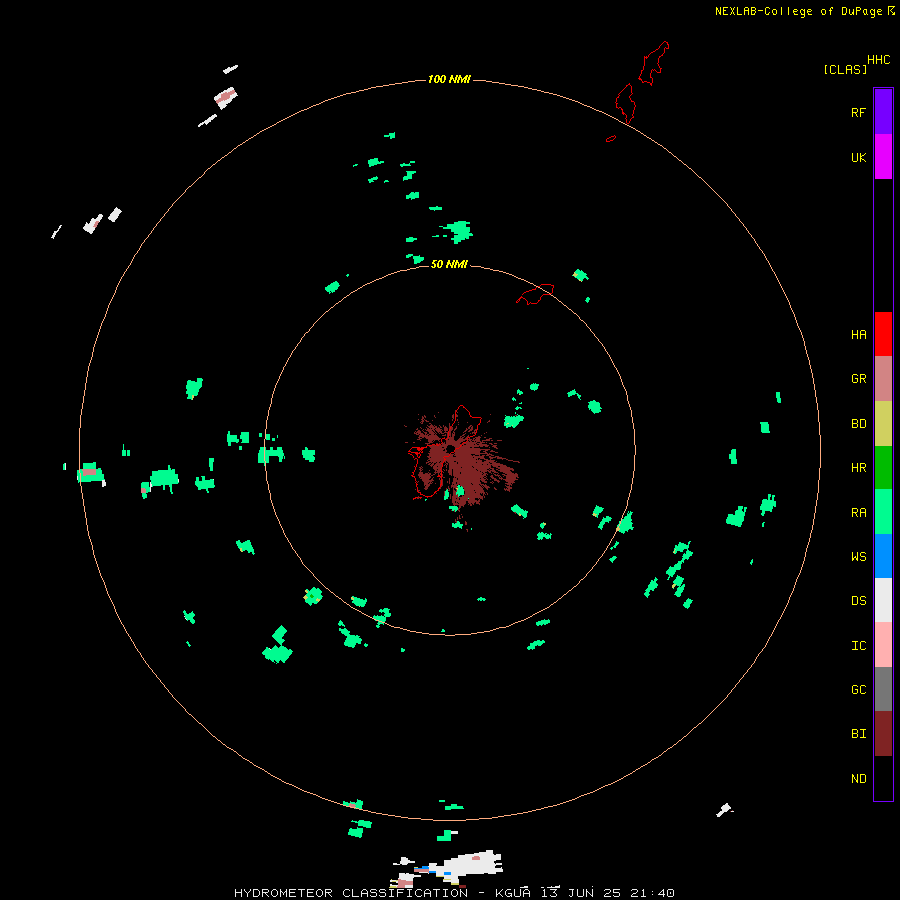Click the radar site center dot
This screenshot has height=900, width=900.
coord(451,449)
